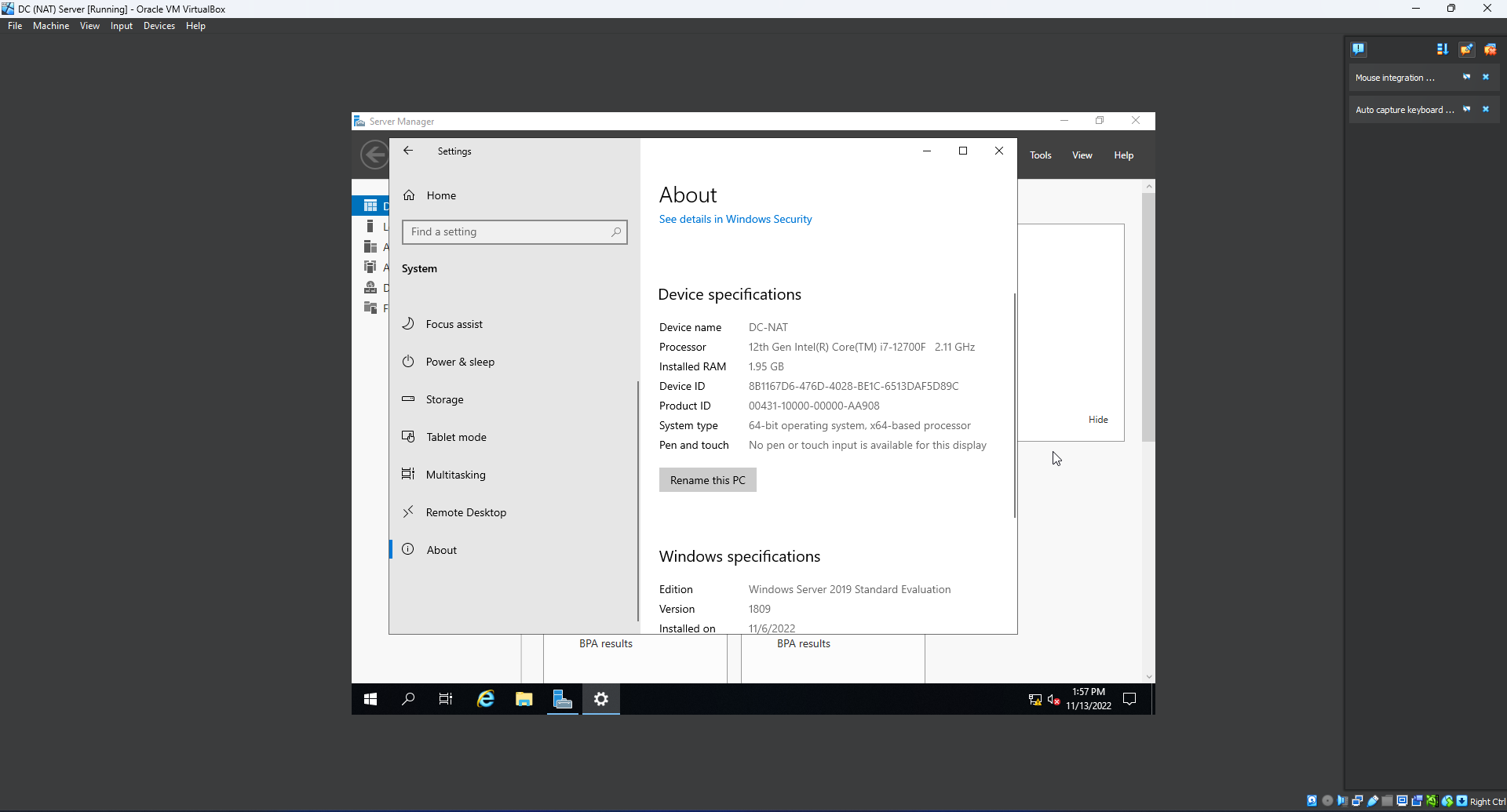Click the Server Manager back navigation arrow

(x=374, y=155)
